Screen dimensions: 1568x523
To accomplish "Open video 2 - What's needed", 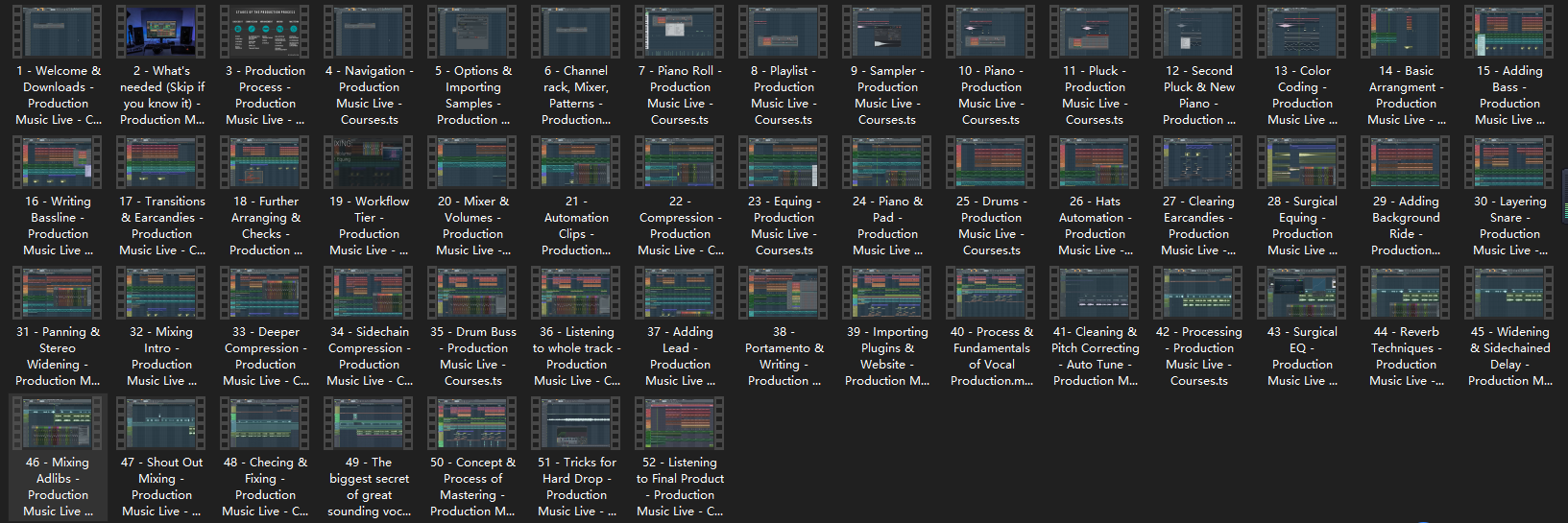I will pos(161,32).
